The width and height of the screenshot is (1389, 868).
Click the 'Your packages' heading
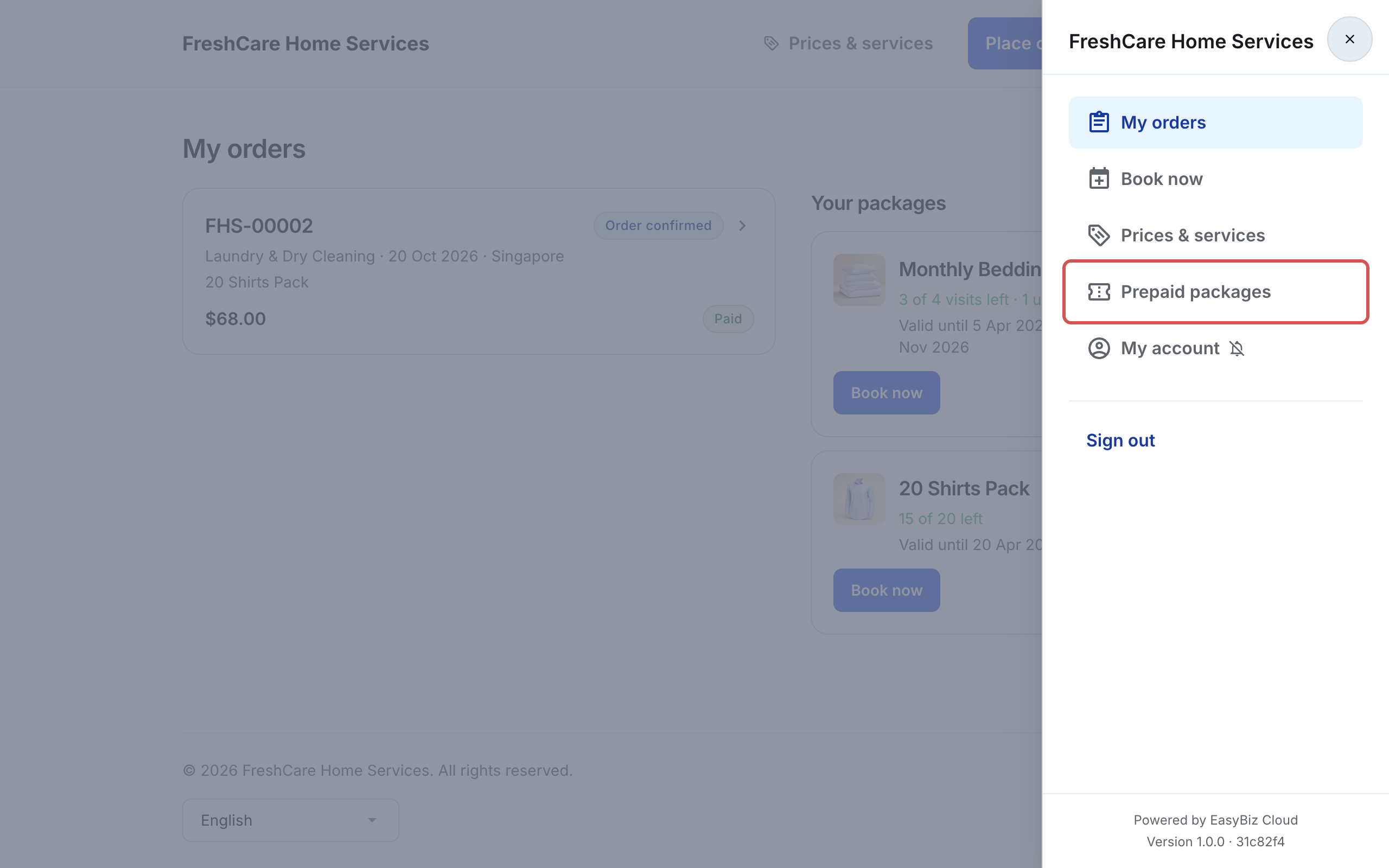[x=878, y=203]
